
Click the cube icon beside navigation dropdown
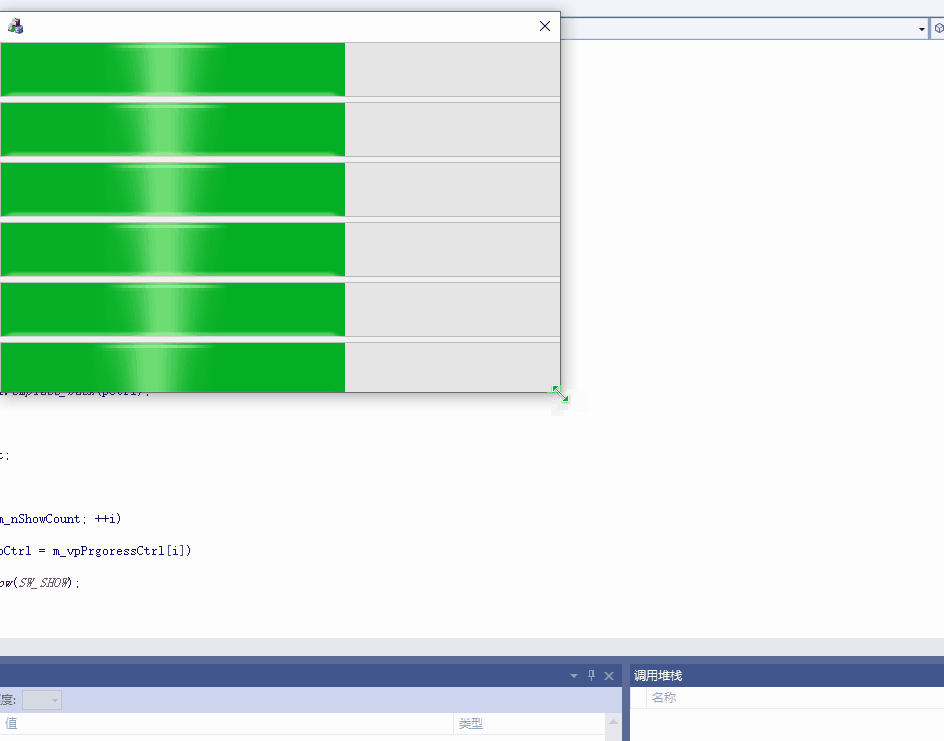(938, 28)
